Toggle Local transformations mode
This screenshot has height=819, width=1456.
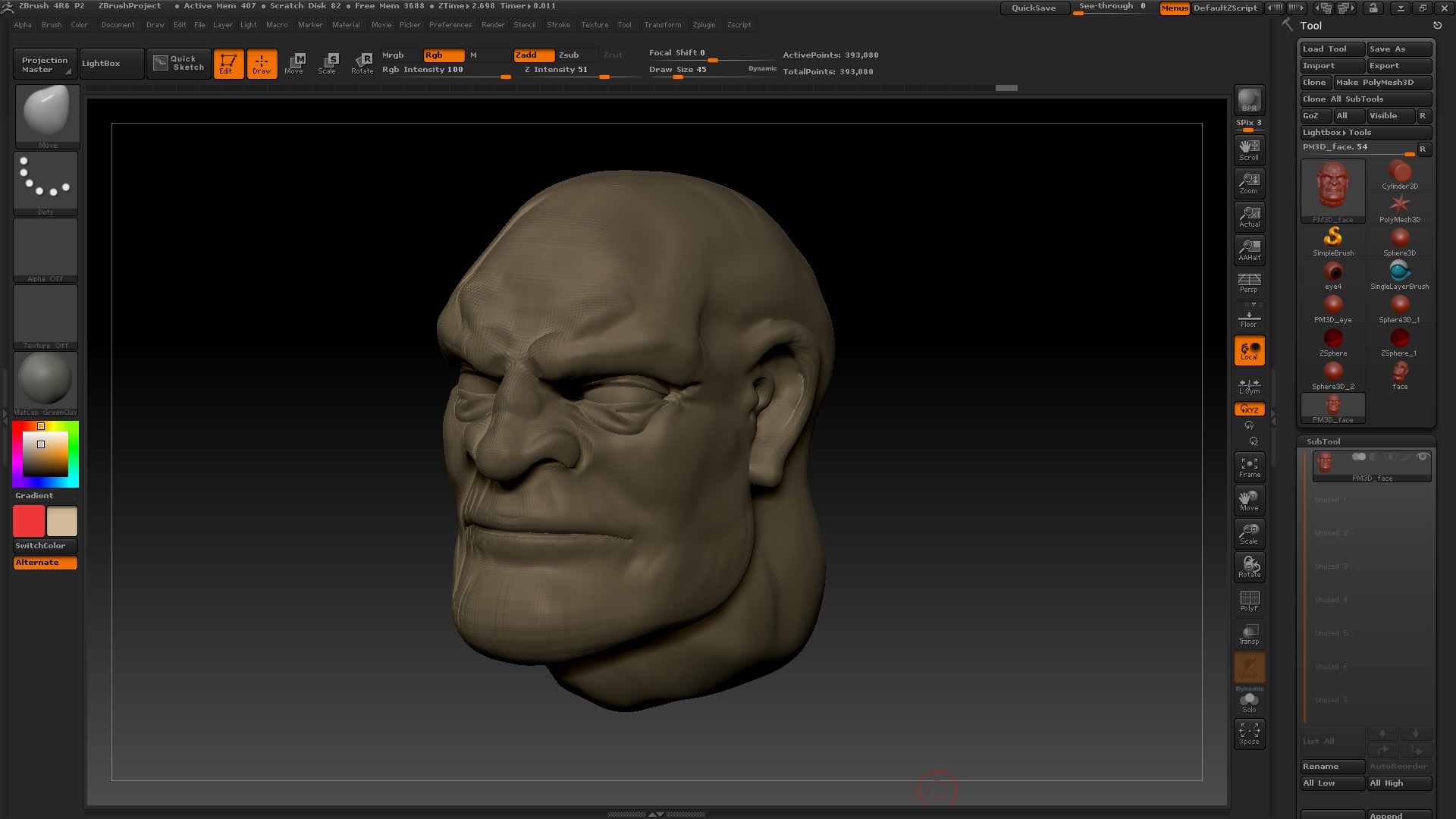1249,350
